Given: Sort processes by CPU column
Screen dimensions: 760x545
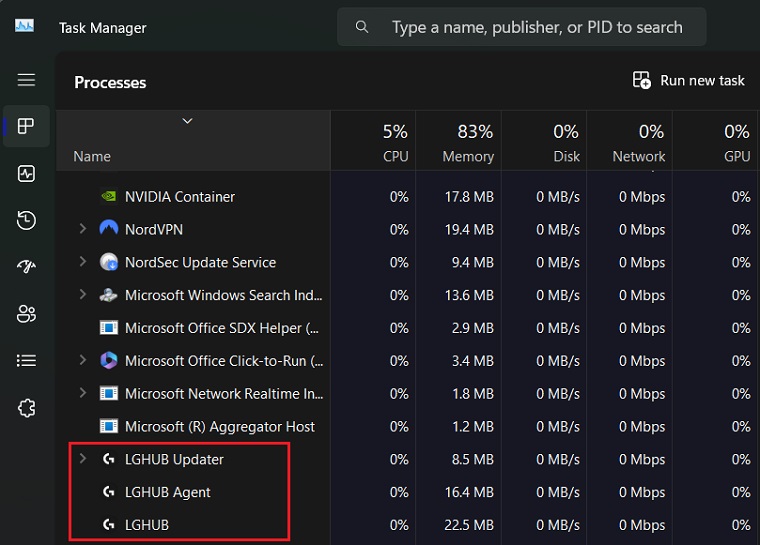Looking at the screenshot, I should [x=373, y=141].
